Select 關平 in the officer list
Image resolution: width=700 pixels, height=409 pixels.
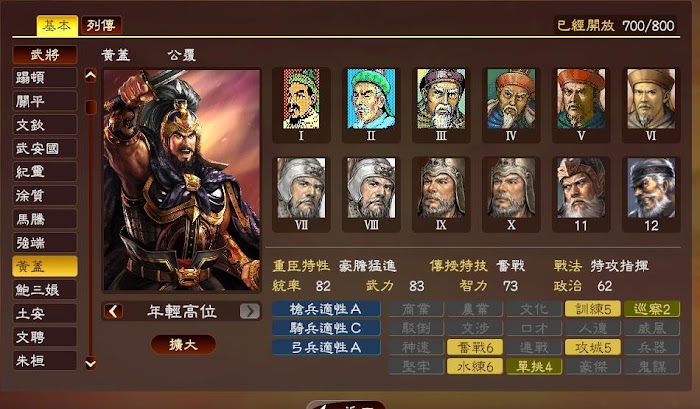[45, 101]
